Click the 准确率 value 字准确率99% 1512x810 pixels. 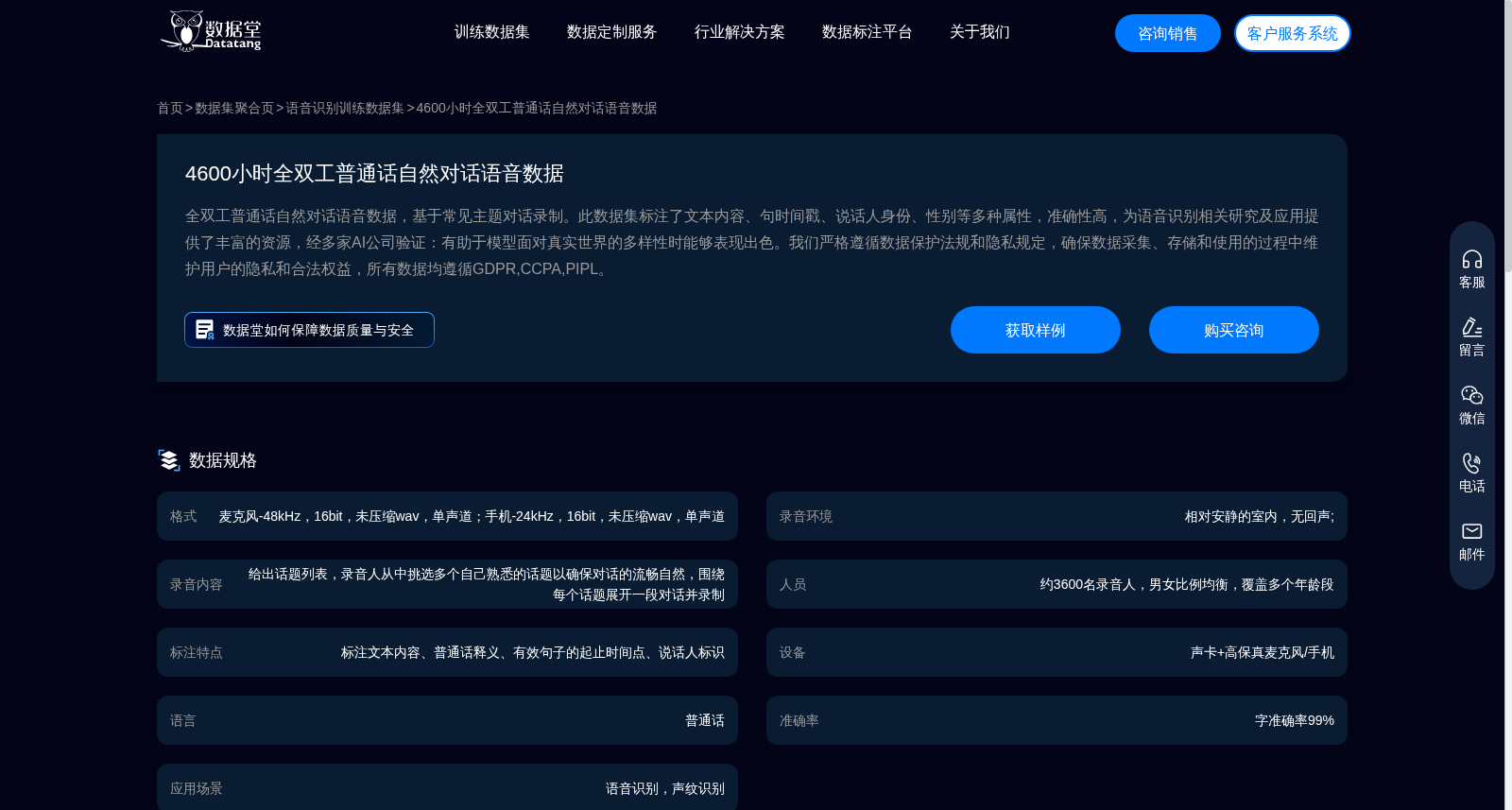1295,720
